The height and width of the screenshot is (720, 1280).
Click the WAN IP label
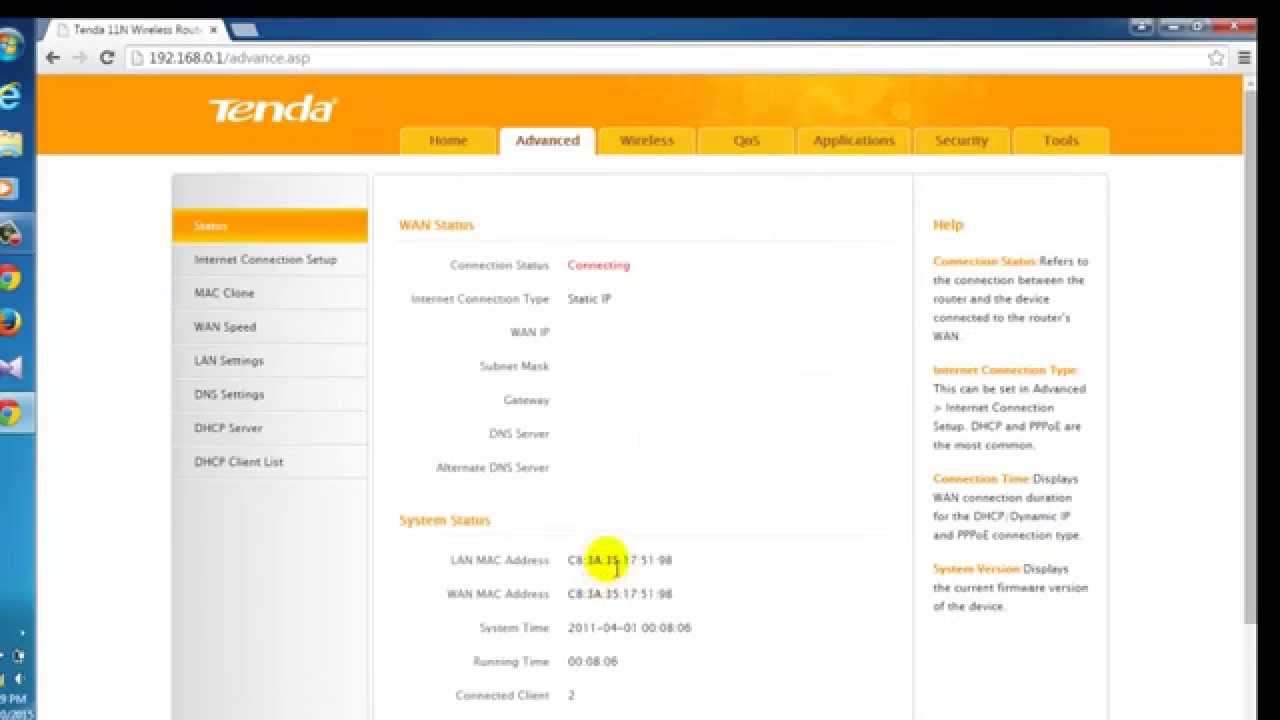coord(529,333)
